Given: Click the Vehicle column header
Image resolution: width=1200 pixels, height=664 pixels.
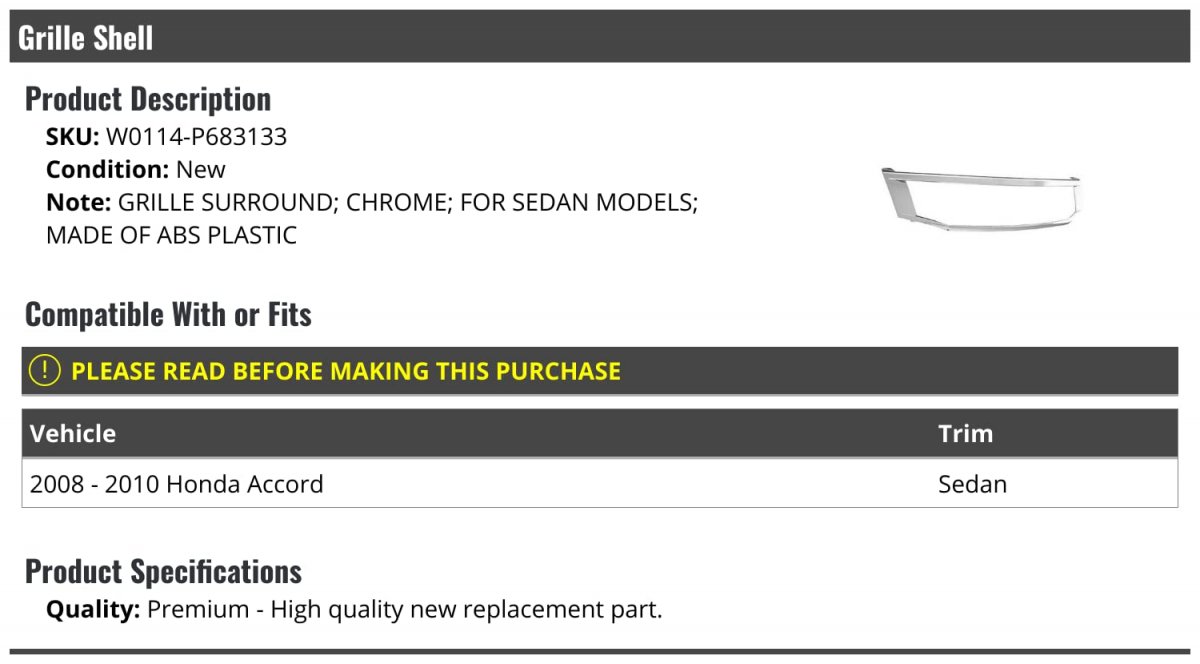Looking at the screenshot, I should point(73,433).
